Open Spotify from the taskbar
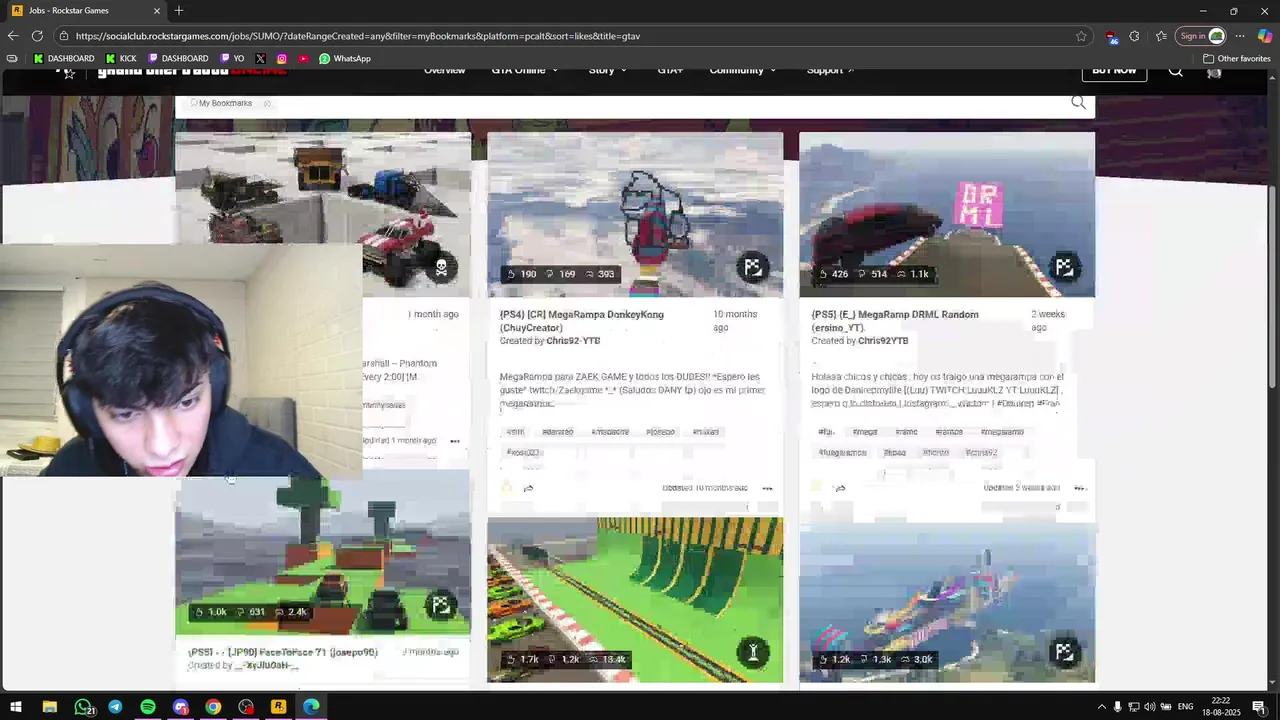1280x720 pixels. point(148,707)
